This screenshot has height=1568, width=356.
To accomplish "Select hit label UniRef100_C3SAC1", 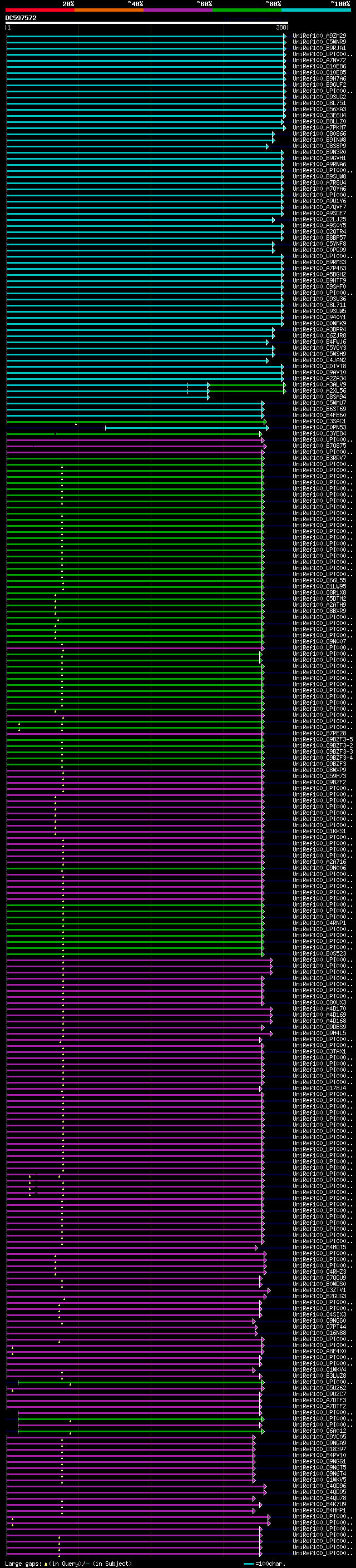I will pos(319,421).
